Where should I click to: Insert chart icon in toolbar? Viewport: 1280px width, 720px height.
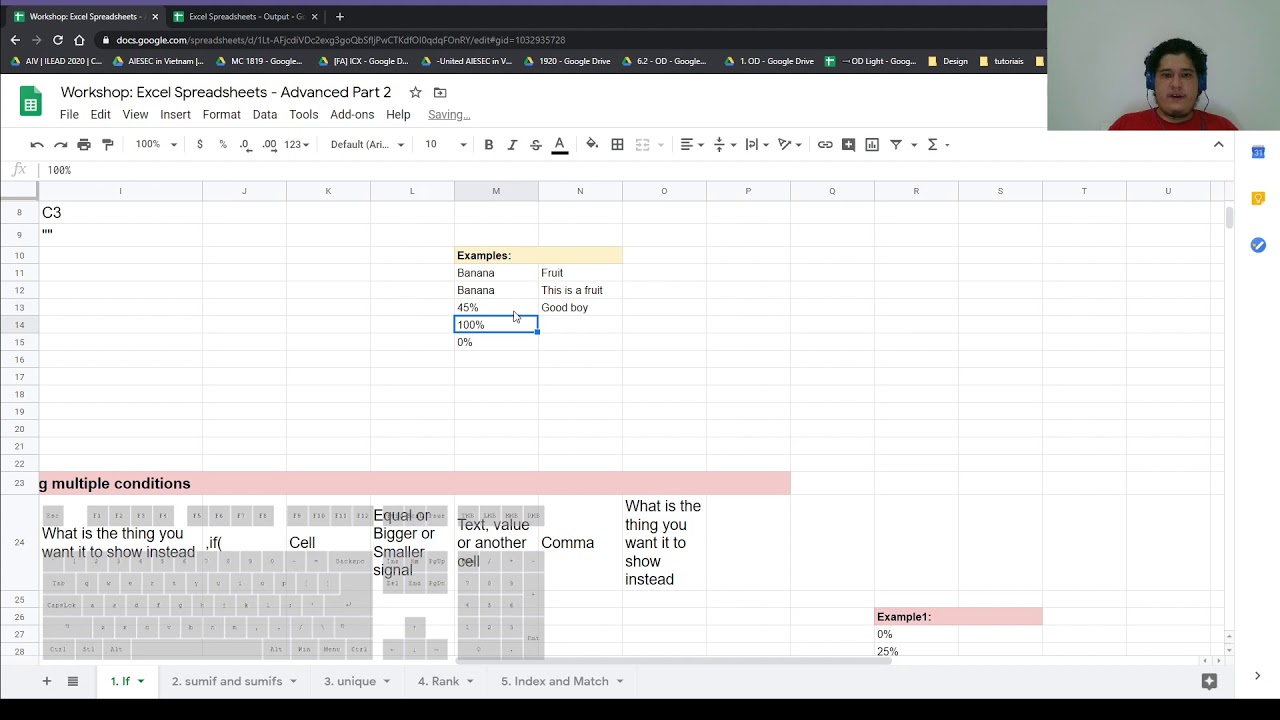tap(872, 145)
